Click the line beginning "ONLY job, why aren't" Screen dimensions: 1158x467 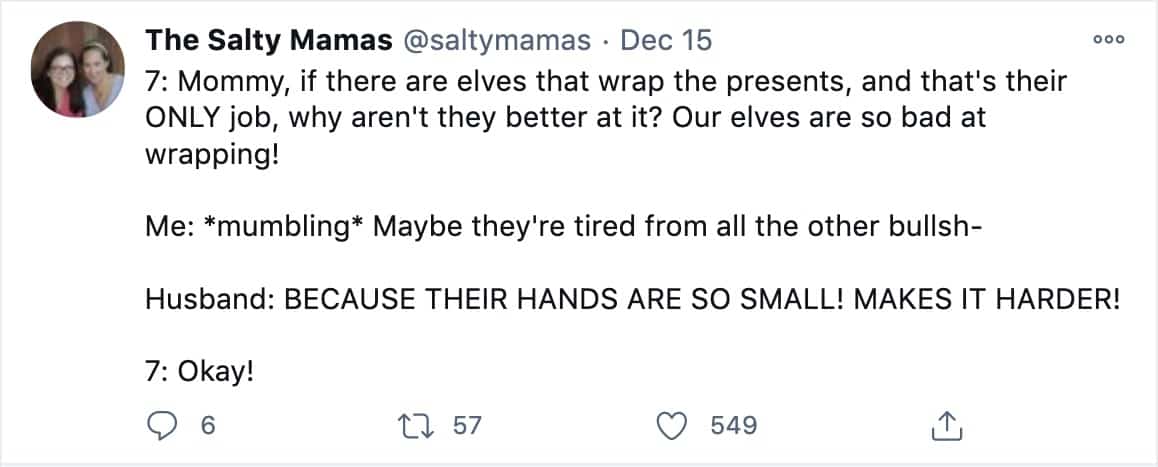click(566, 118)
